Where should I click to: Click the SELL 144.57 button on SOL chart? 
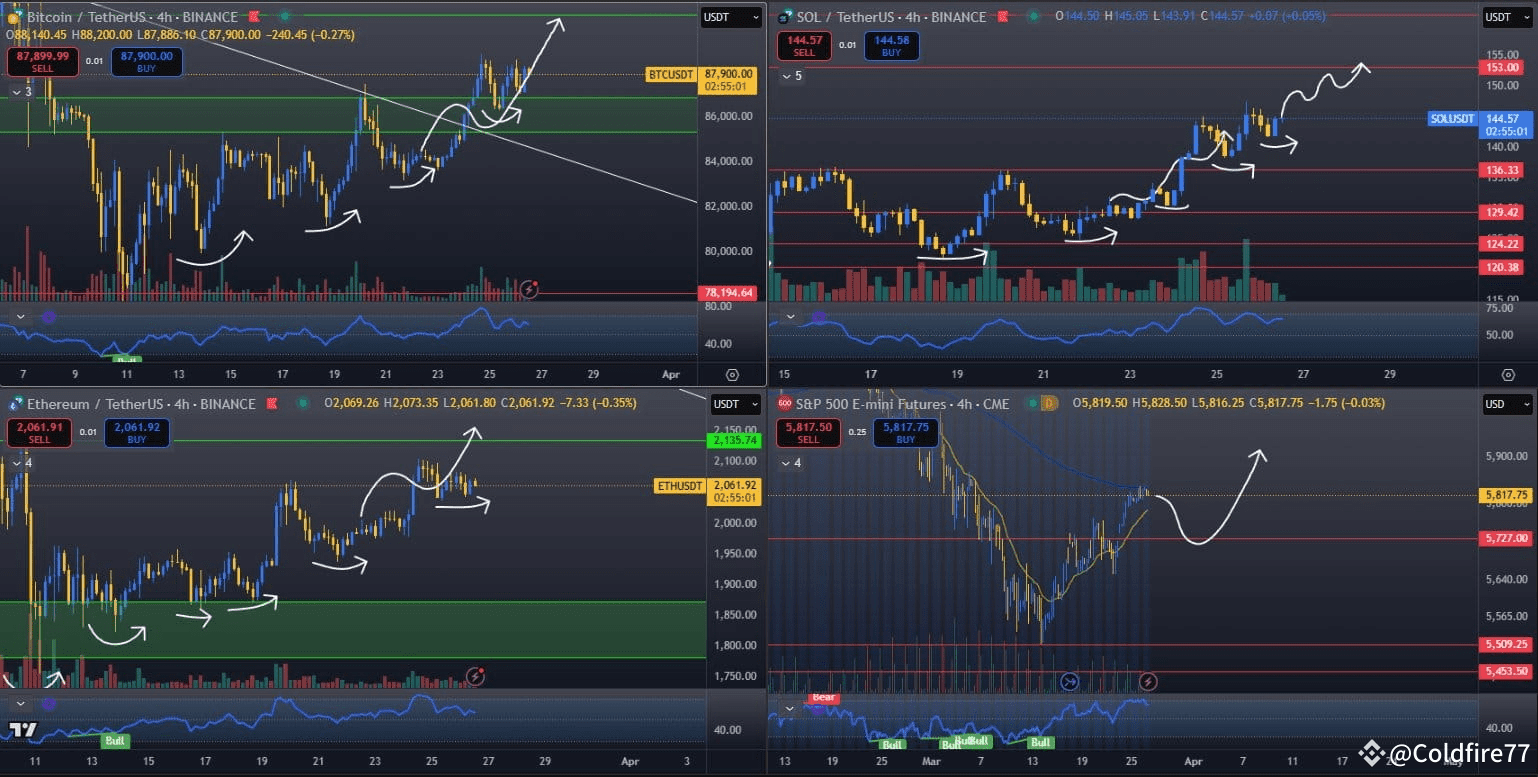[x=804, y=46]
